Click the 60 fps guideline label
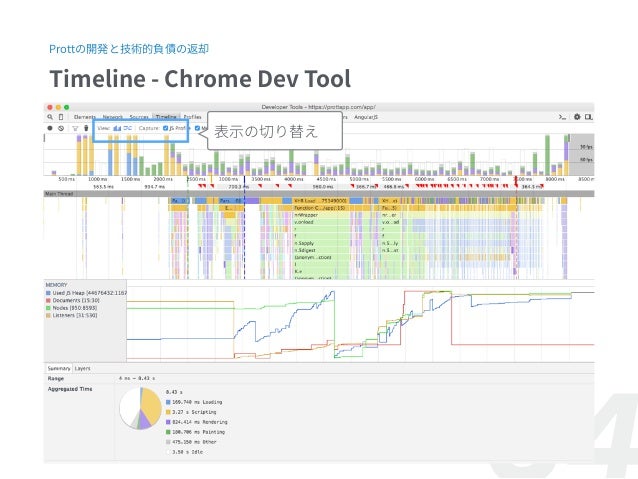This screenshot has height=479, width=638. coord(586,160)
